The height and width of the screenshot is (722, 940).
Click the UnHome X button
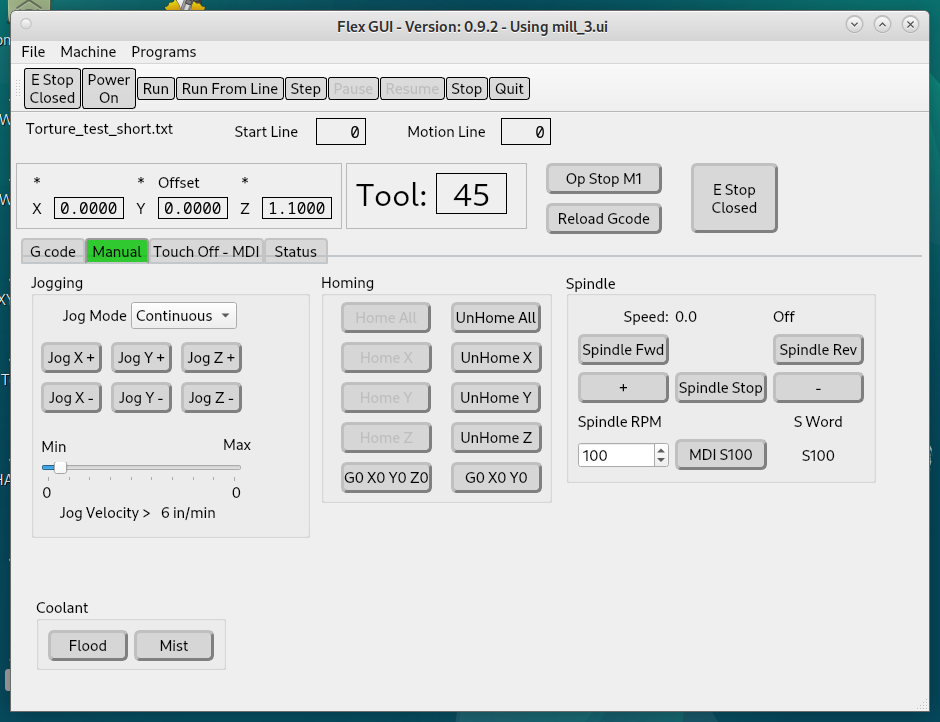(496, 358)
